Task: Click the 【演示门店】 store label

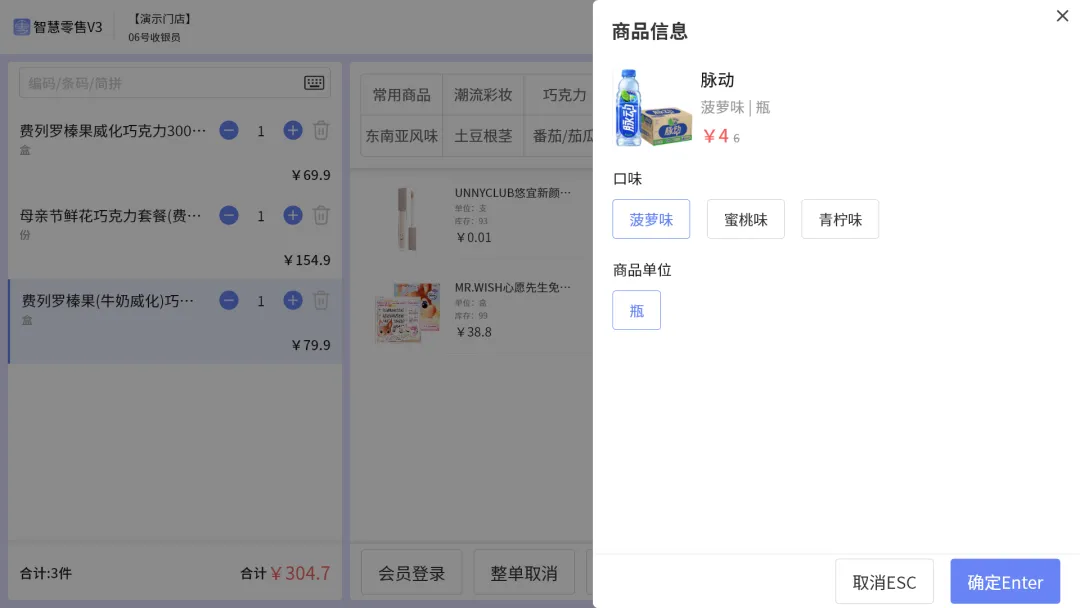Action: coord(163,19)
